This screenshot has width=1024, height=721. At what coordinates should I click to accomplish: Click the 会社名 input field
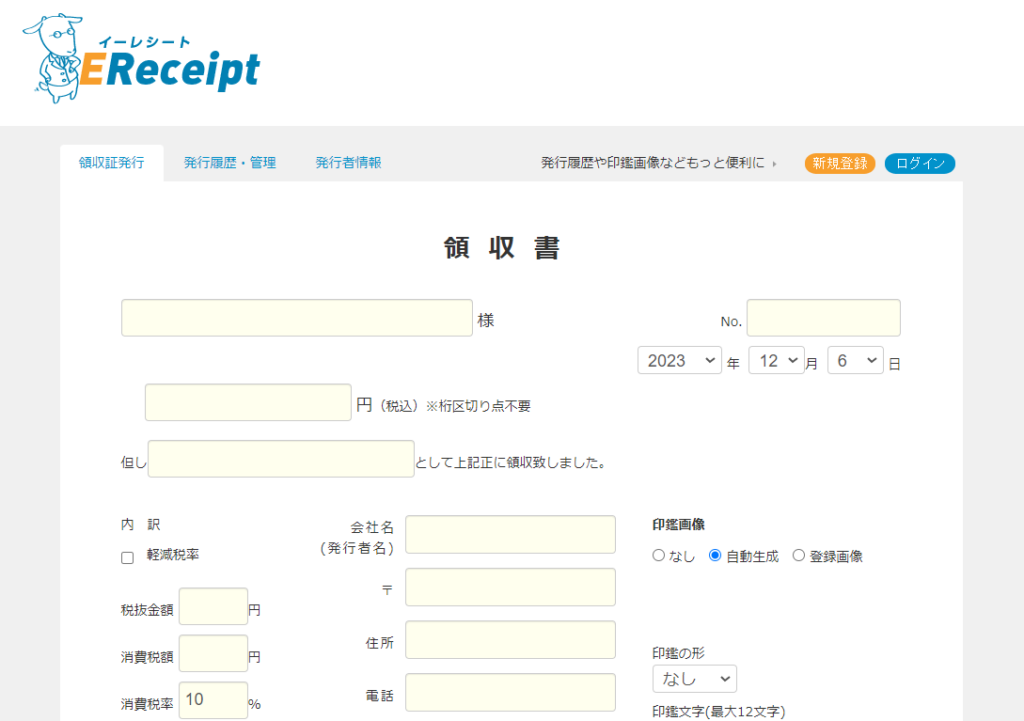coord(510,534)
